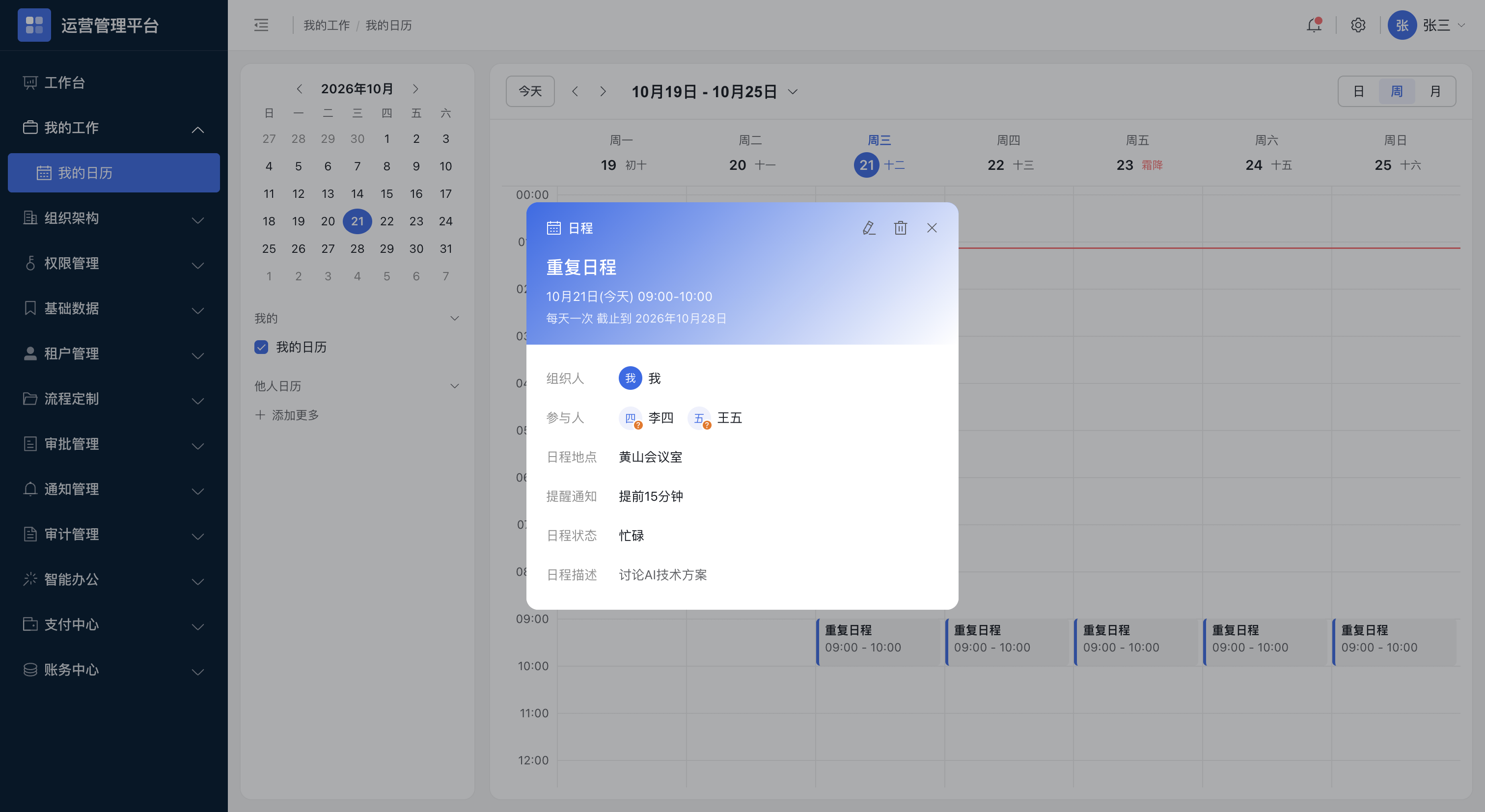Open 重复日程 event on Saturday 24
The image size is (1485, 812).
click(1266, 642)
